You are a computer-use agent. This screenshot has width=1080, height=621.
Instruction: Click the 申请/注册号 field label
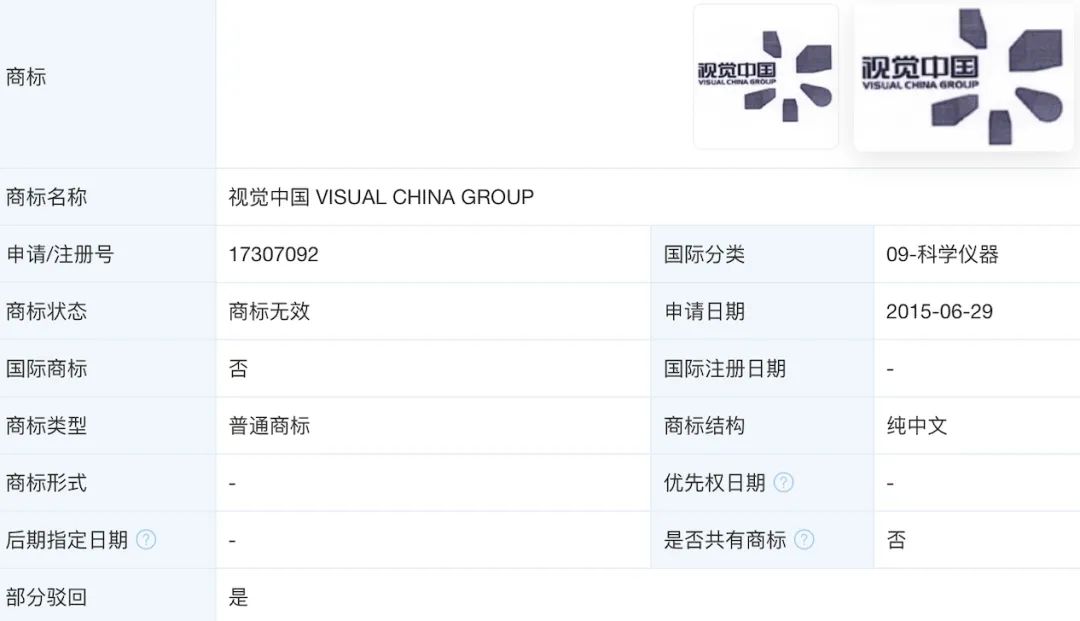click(x=60, y=255)
